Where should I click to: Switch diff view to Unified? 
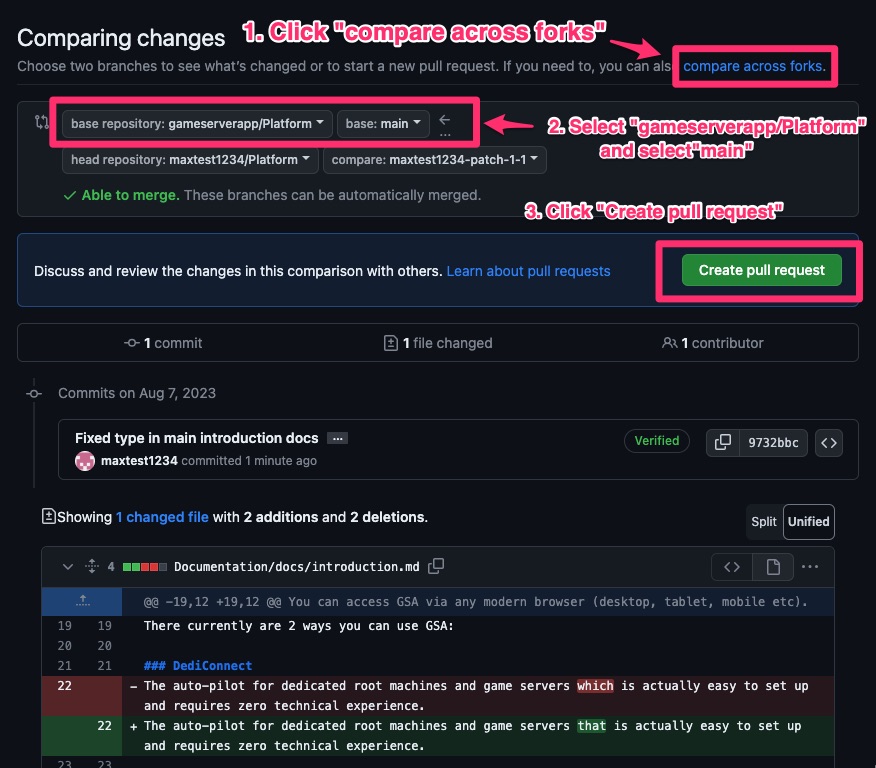tap(808, 521)
